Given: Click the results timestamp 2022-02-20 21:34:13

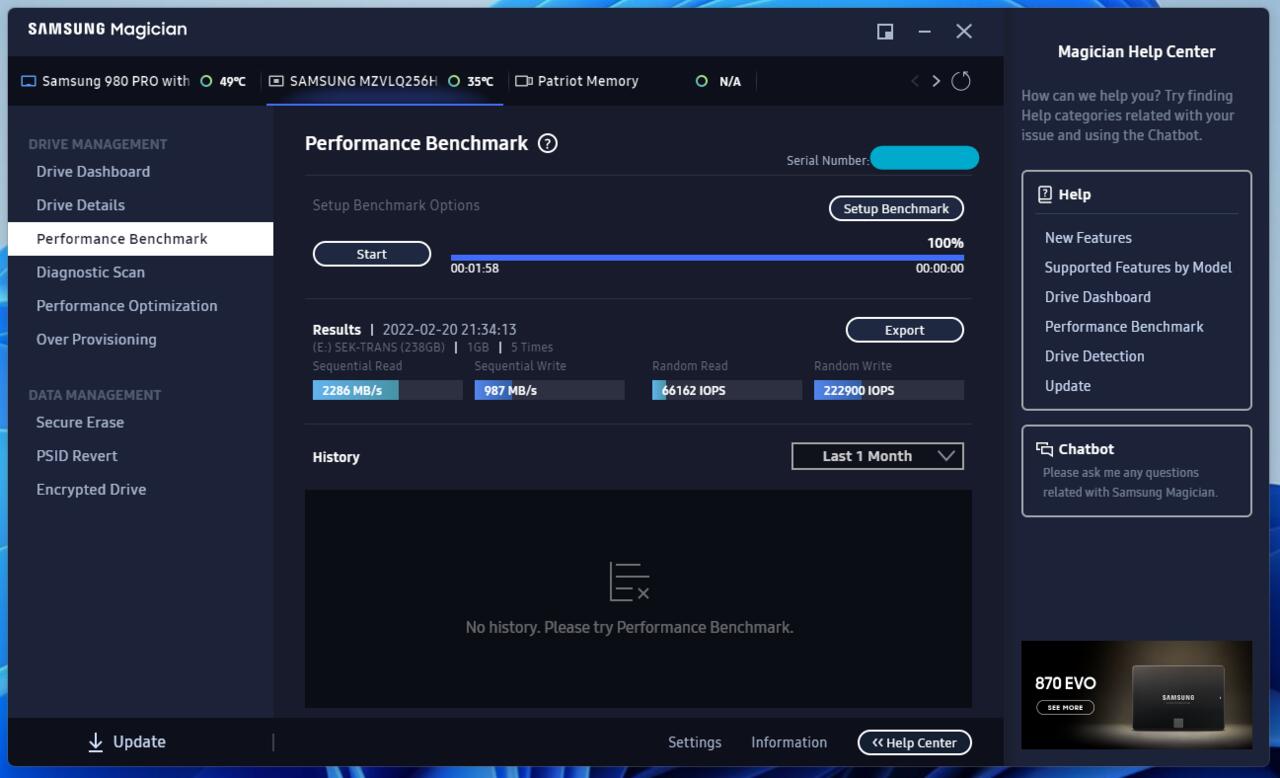Looking at the screenshot, I should click(x=449, y=329).
